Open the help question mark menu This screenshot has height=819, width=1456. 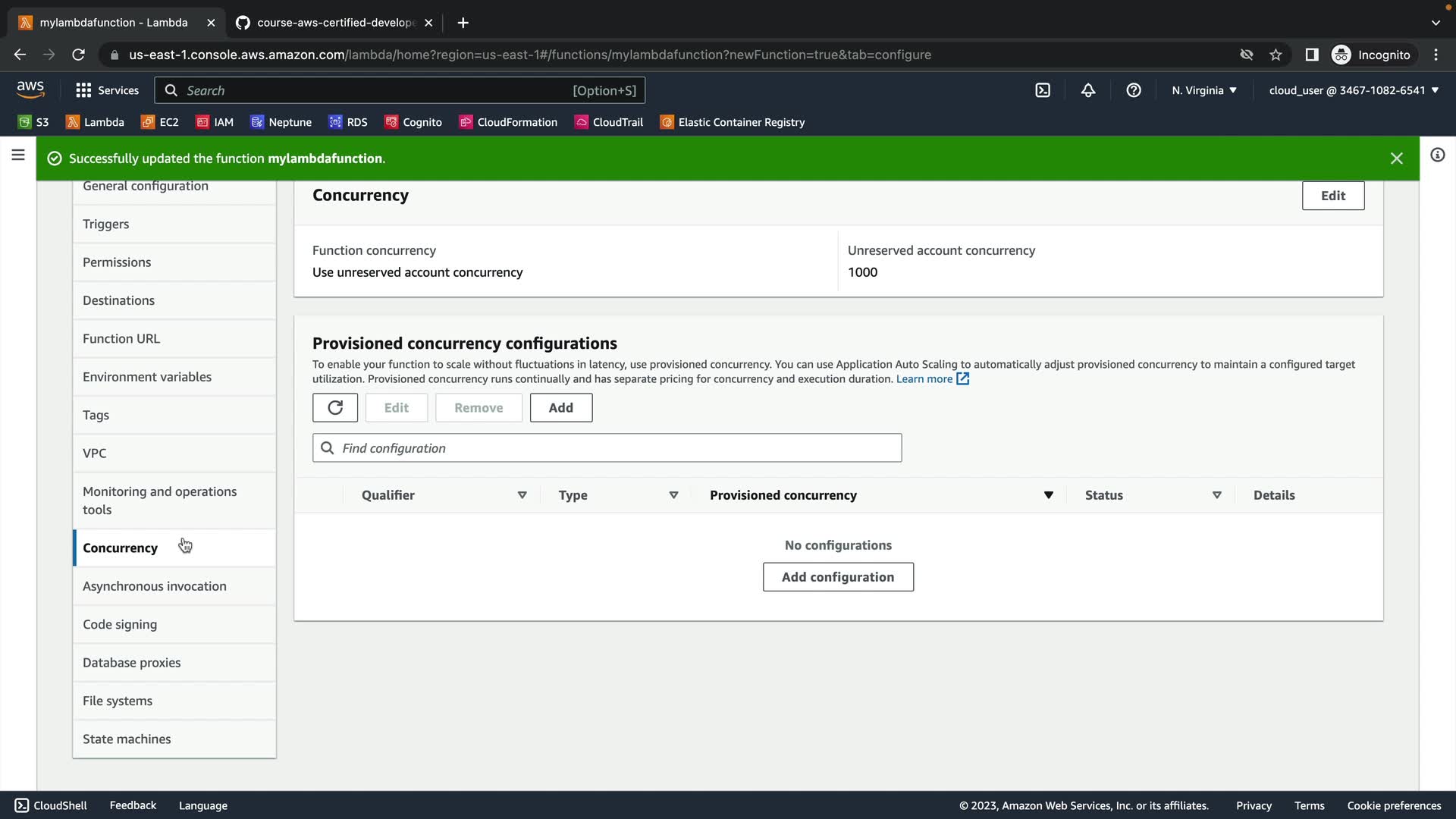click(x=1134, y=90)
